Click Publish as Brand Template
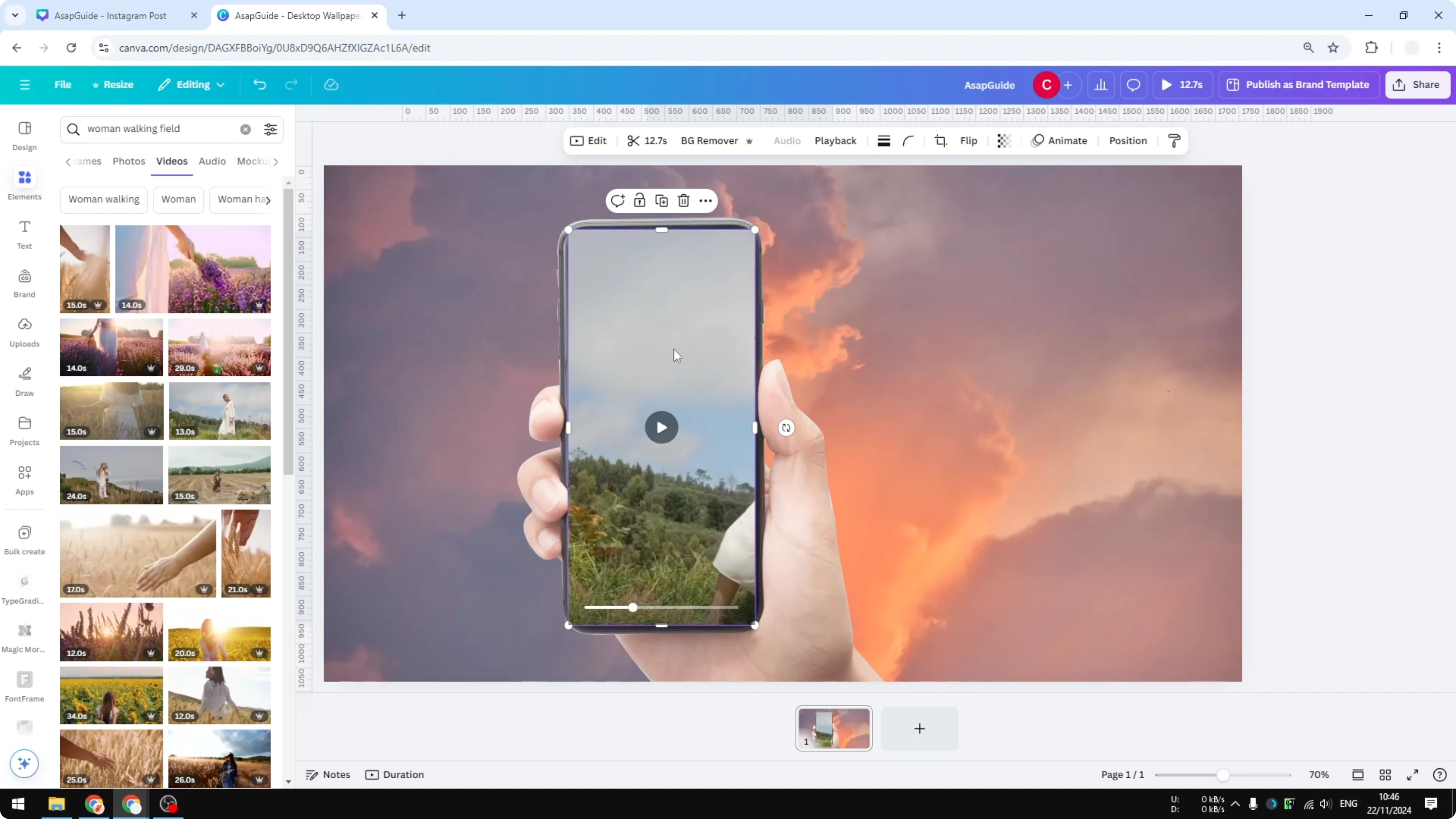The width and height of the screenshot is (1456, 819). pyautogui.click(x=1298, y=85)
